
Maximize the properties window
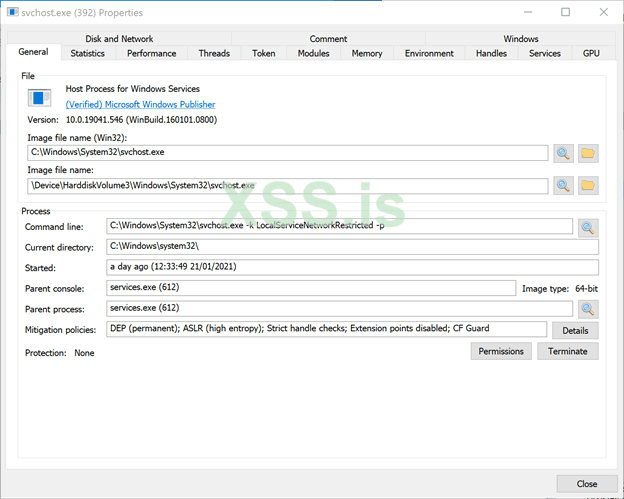pyautogui.click(x=566, y=12)
